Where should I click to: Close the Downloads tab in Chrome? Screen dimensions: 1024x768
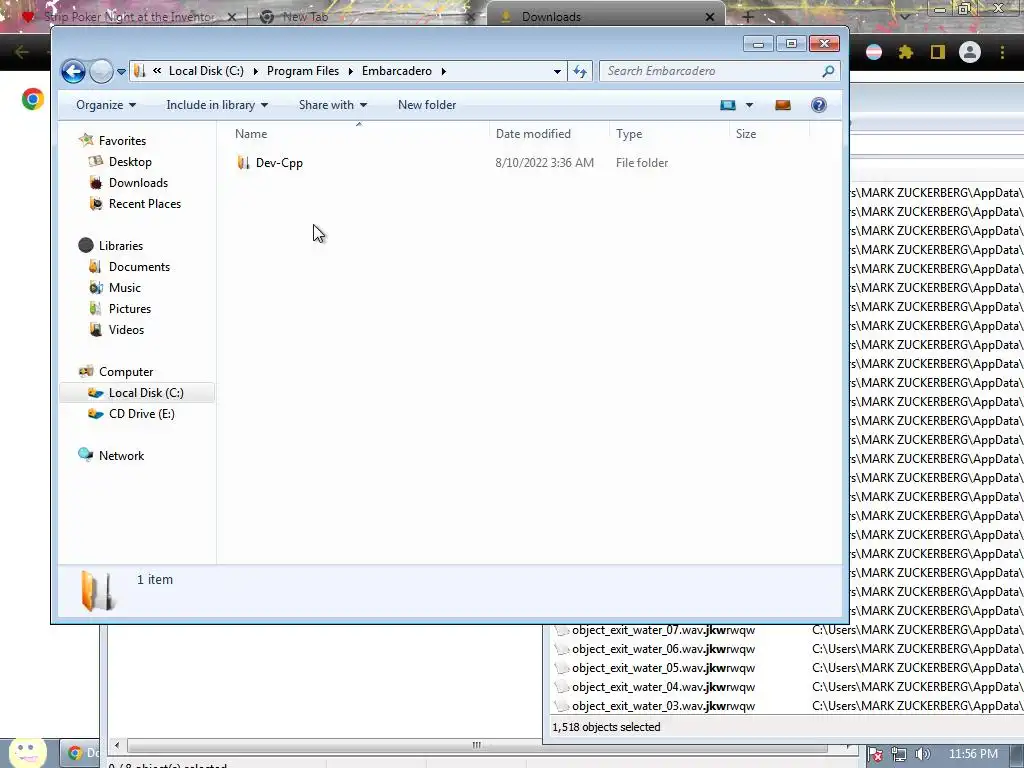click(710, 17)
